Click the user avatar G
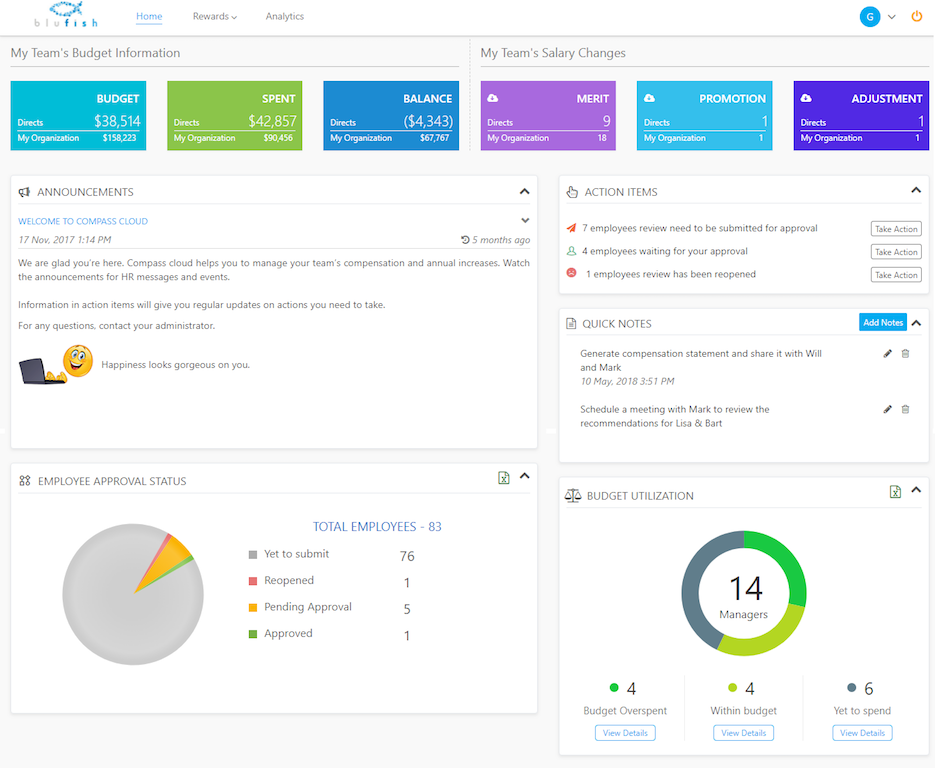Viewport: 935px width, 768px height. click(x=869, y=17)
